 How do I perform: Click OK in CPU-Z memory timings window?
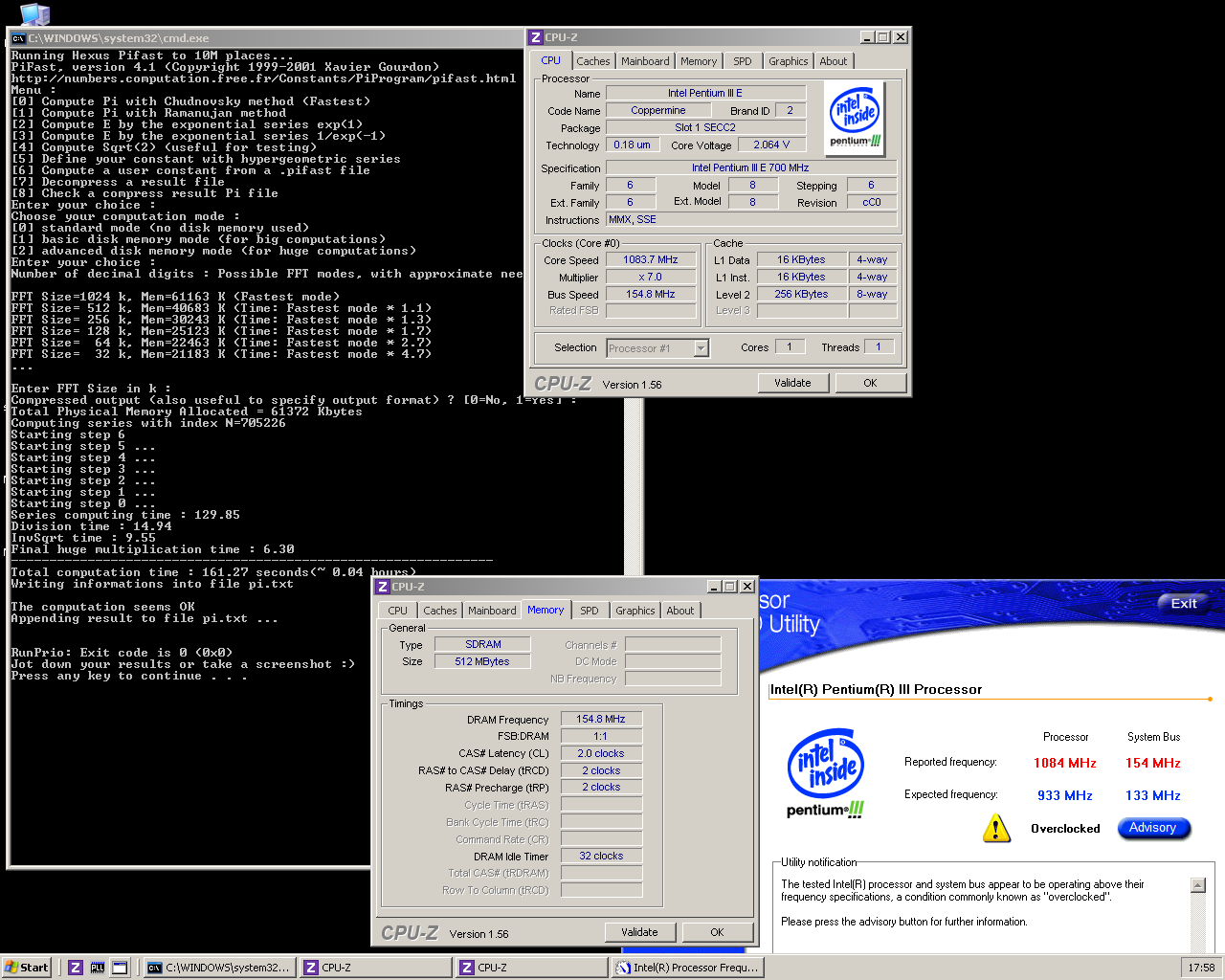click(x=717, y=932)
